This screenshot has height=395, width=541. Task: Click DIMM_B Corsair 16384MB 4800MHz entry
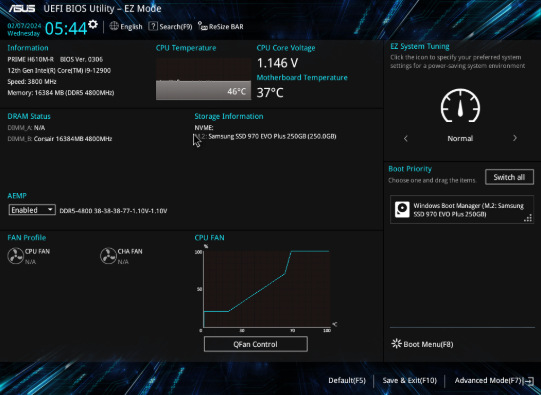point(60,139)
